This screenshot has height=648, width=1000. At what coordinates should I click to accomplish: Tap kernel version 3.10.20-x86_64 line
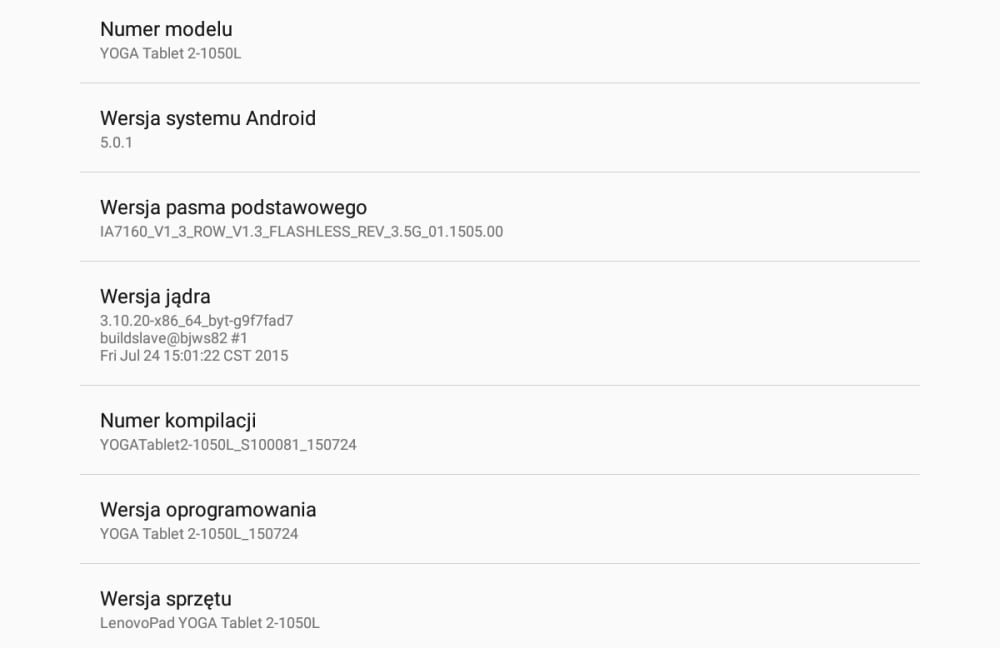[196, 320]
